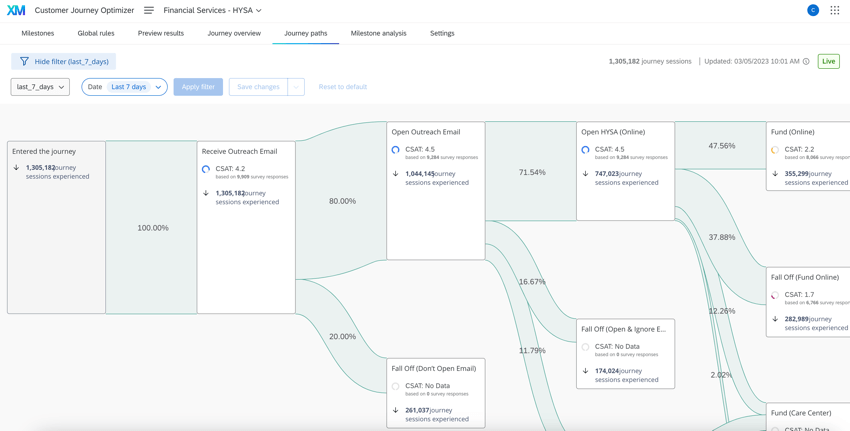Click down arrow beside 1,044,145 sessions
The width and height of the screenshot is (850, 431).
tap(395, 173)
